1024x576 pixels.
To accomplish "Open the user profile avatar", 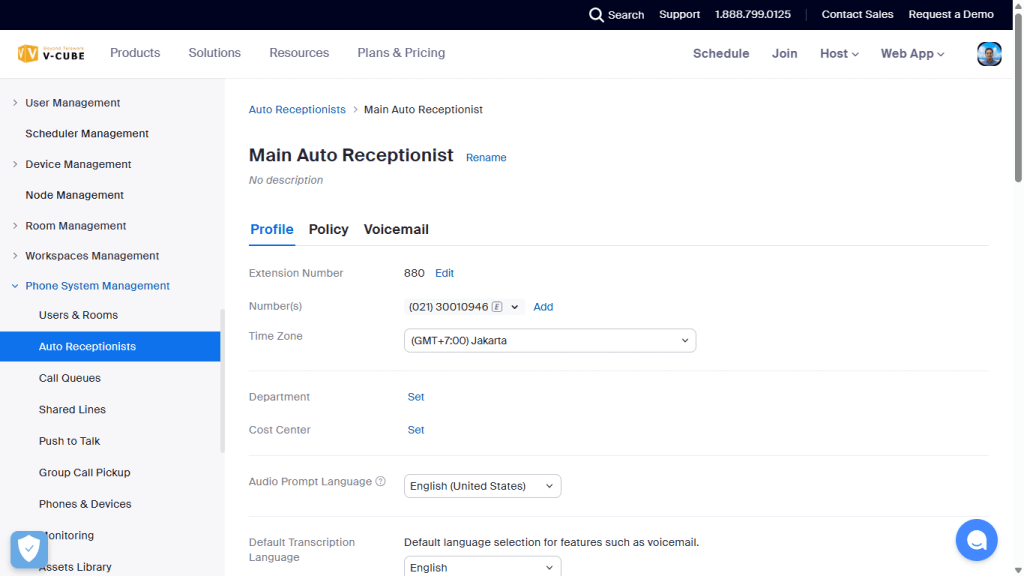I will pos(989,54).
